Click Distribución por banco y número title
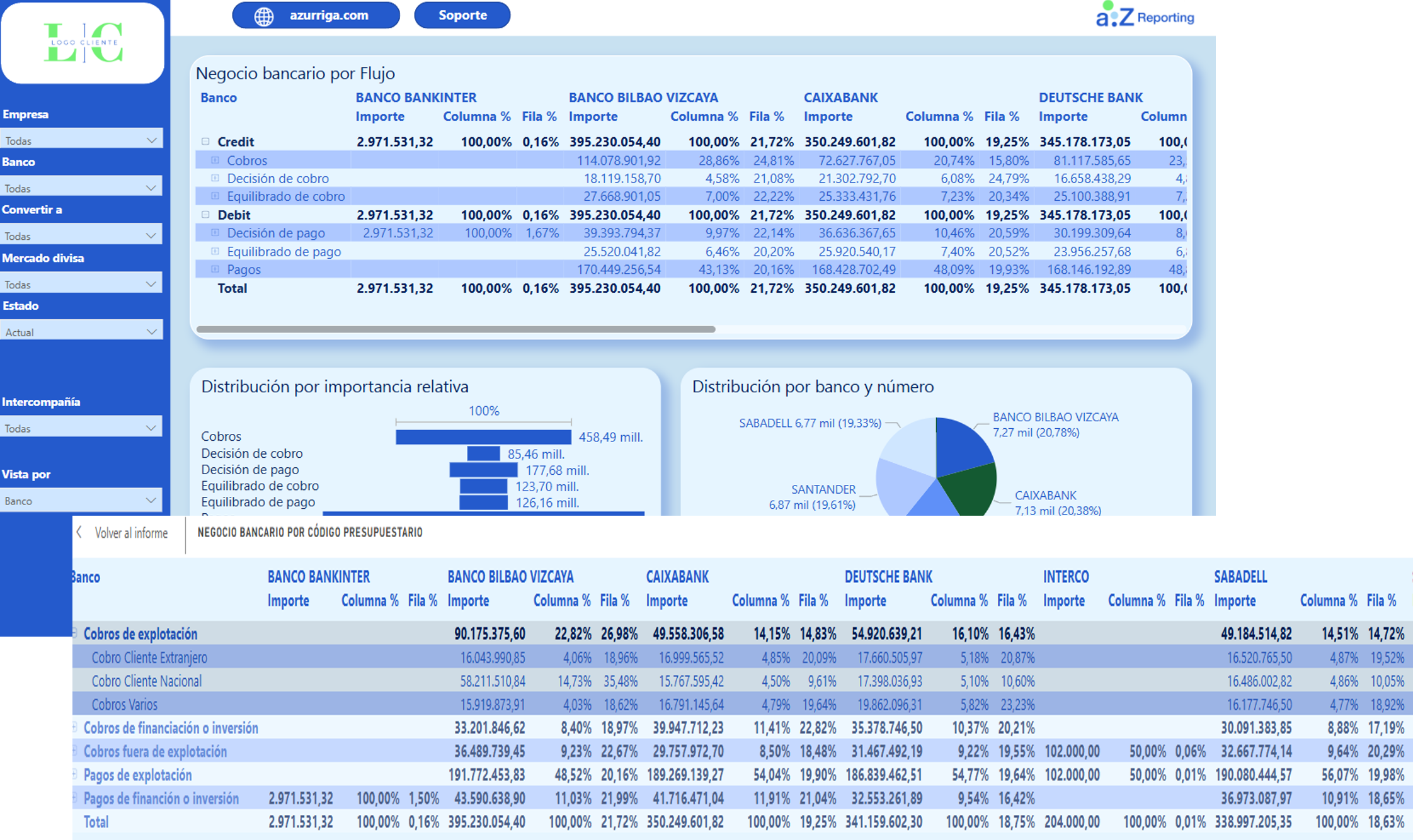This screenshot has width=1413, height=840. (x=813, y=387)
